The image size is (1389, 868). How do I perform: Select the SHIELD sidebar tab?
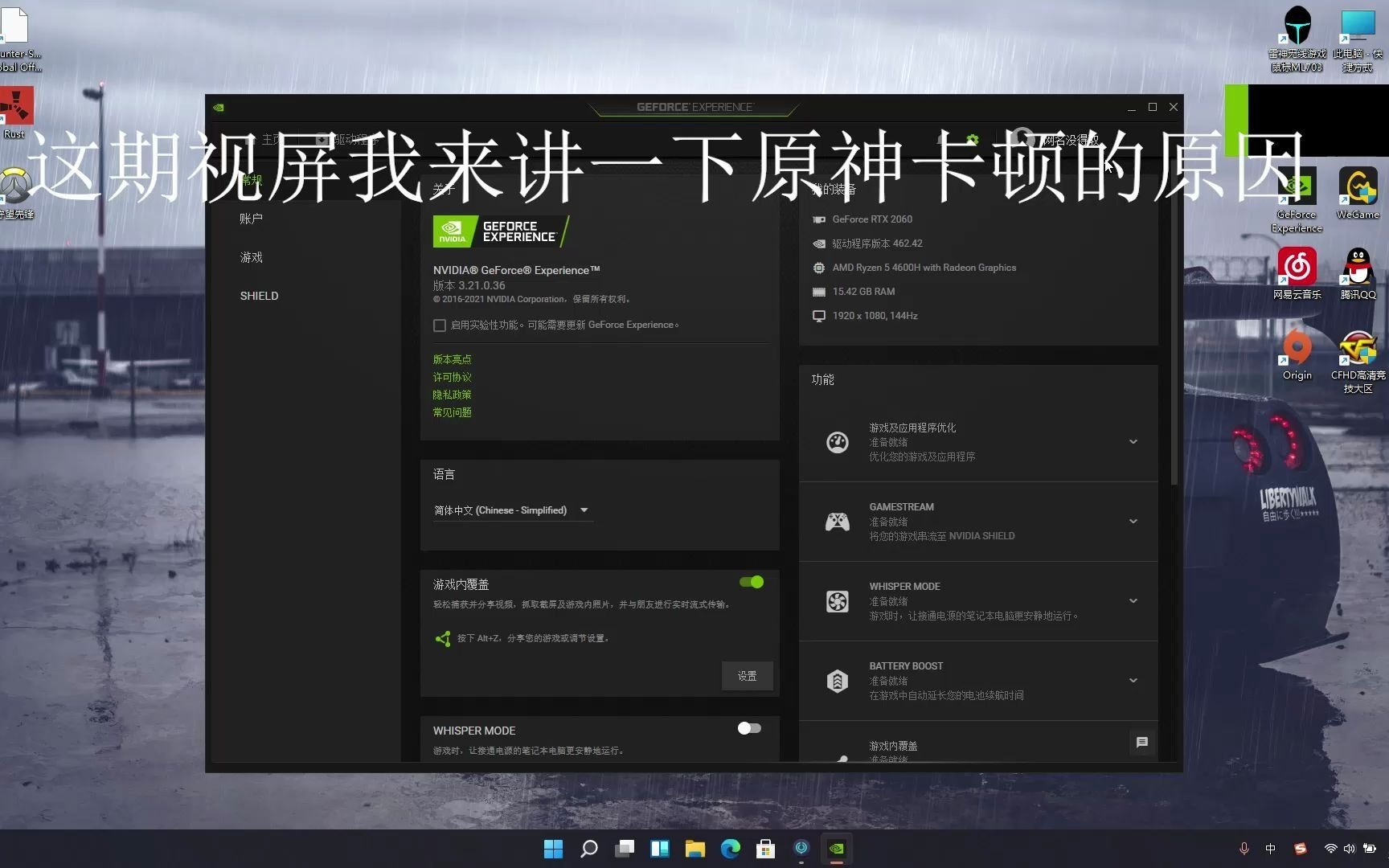tap(259, 296)
